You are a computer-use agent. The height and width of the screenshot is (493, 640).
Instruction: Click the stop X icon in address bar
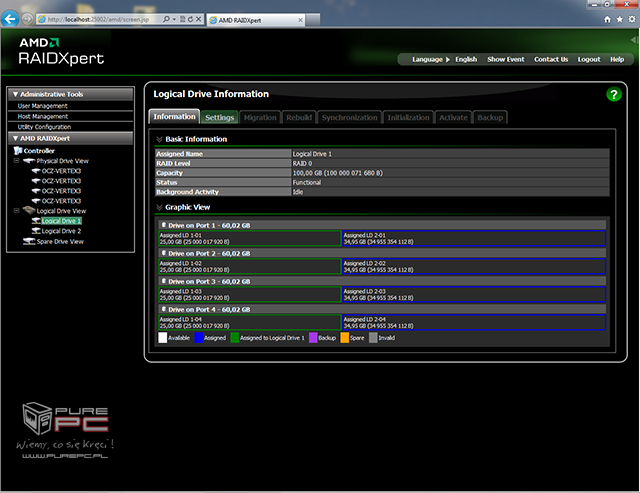point(198,19)
